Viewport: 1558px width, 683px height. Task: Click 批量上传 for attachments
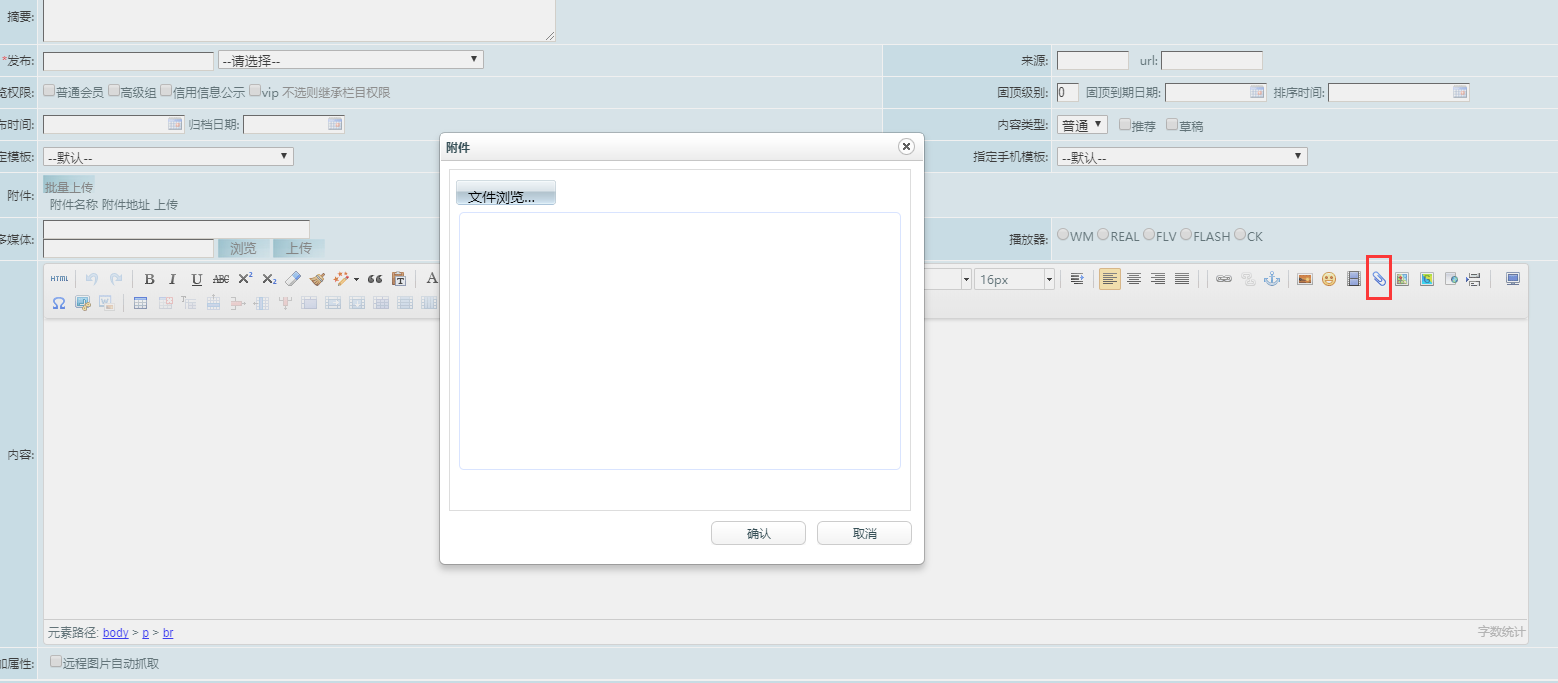pos(69,187)
